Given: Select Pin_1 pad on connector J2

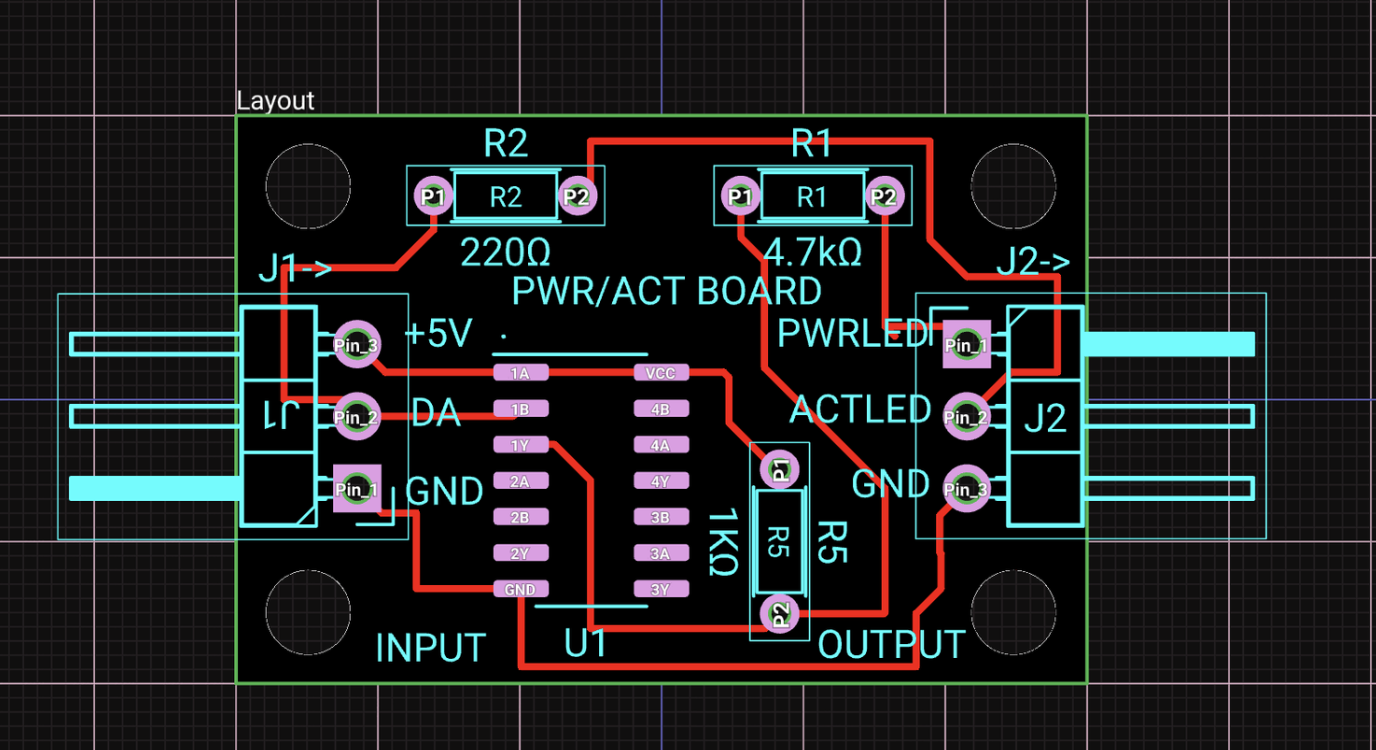Looking at the screenshot, I should [965, 344].
